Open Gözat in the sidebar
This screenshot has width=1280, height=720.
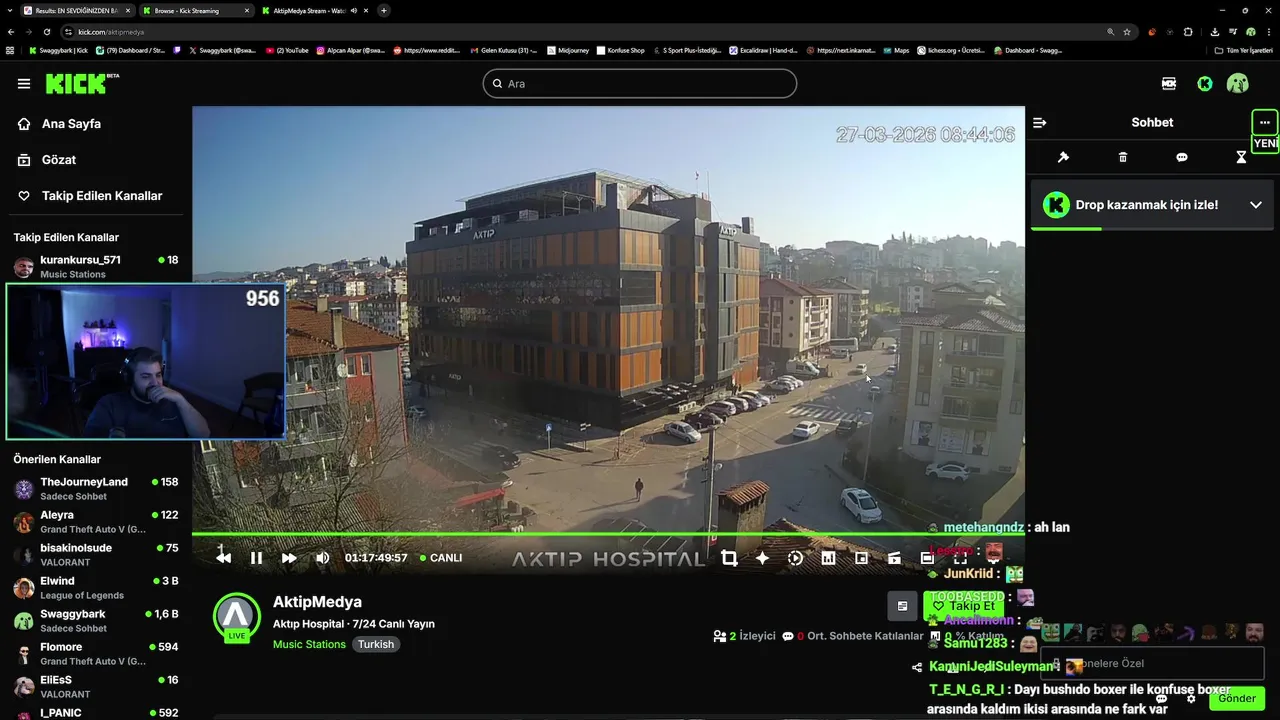(x=47, y=160)
